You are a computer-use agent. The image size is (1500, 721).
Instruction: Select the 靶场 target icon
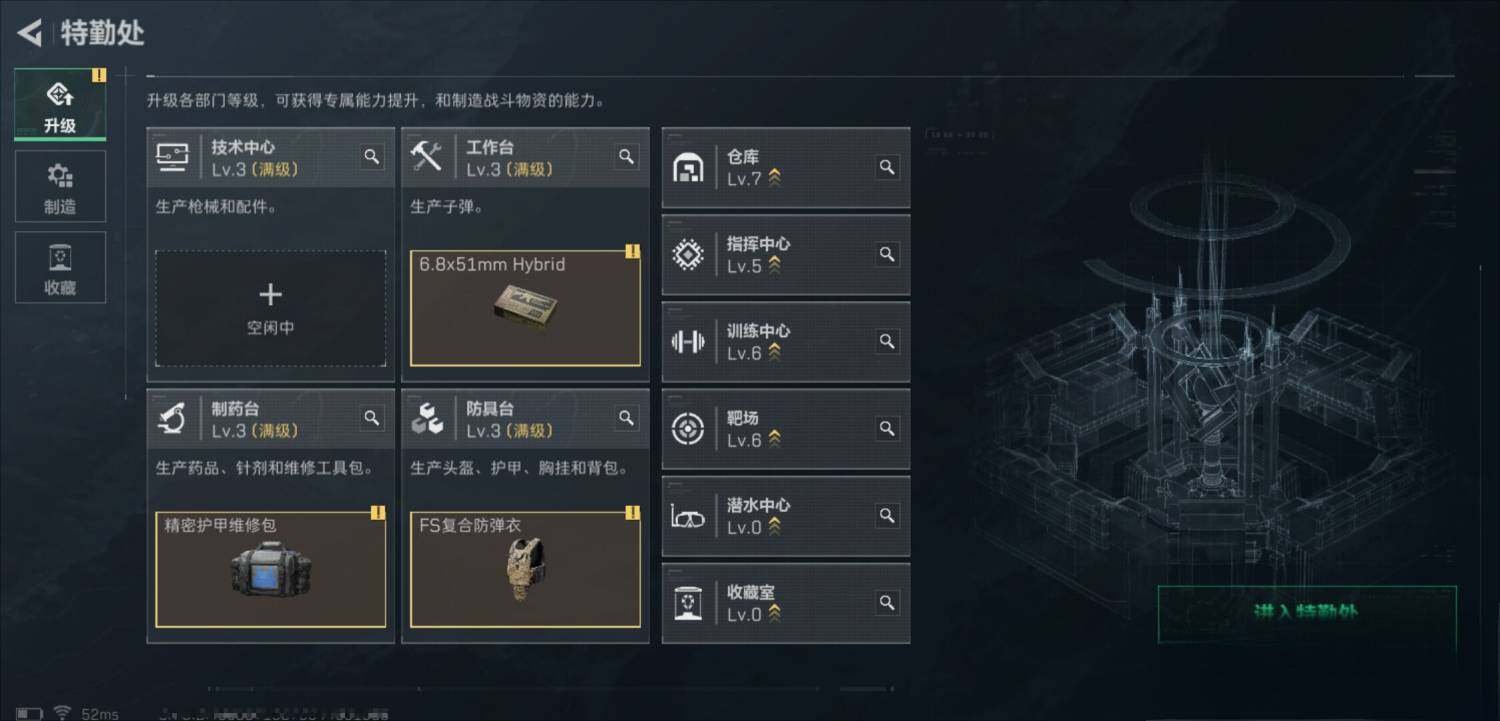(x=688, y=429)
